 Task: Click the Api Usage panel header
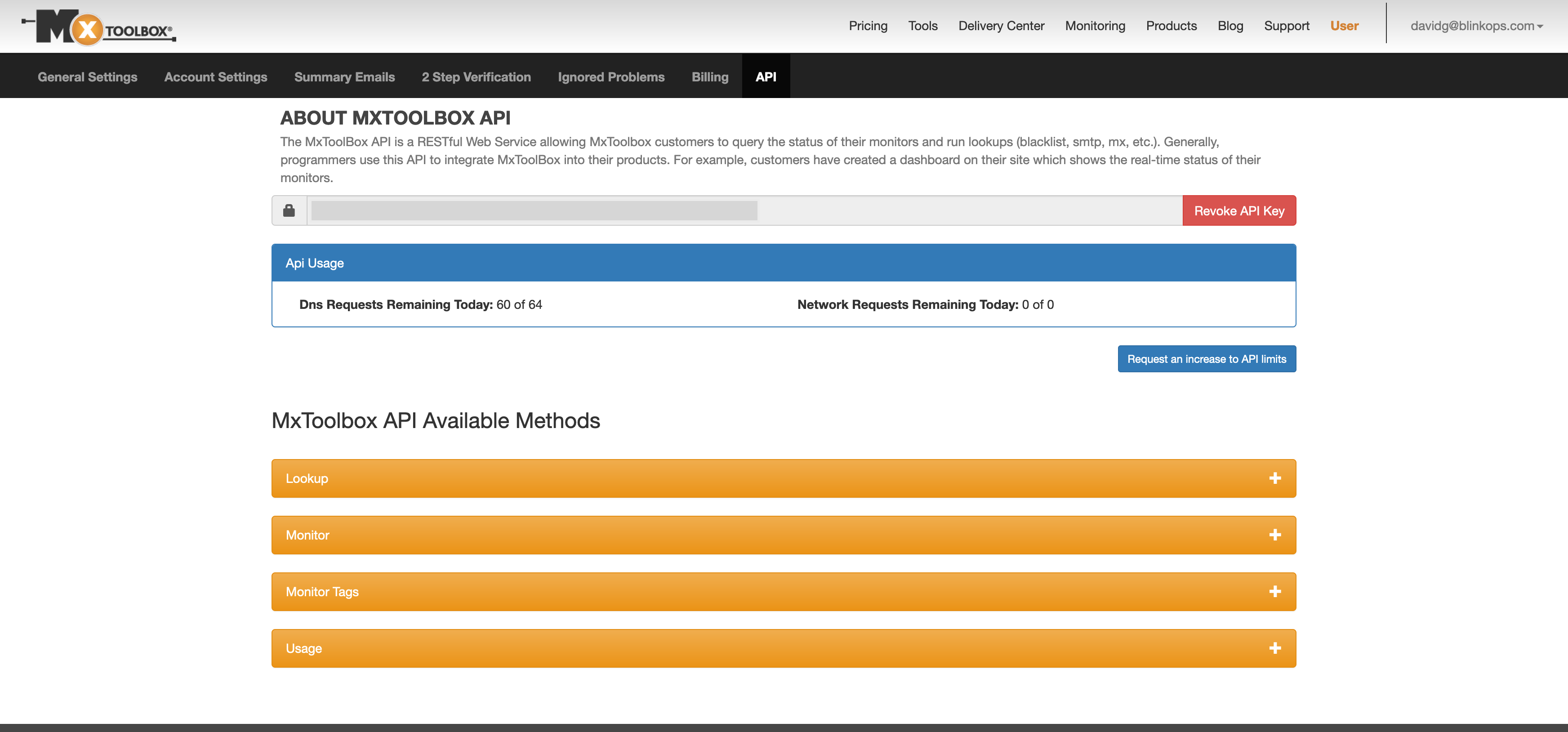(784, 263)
